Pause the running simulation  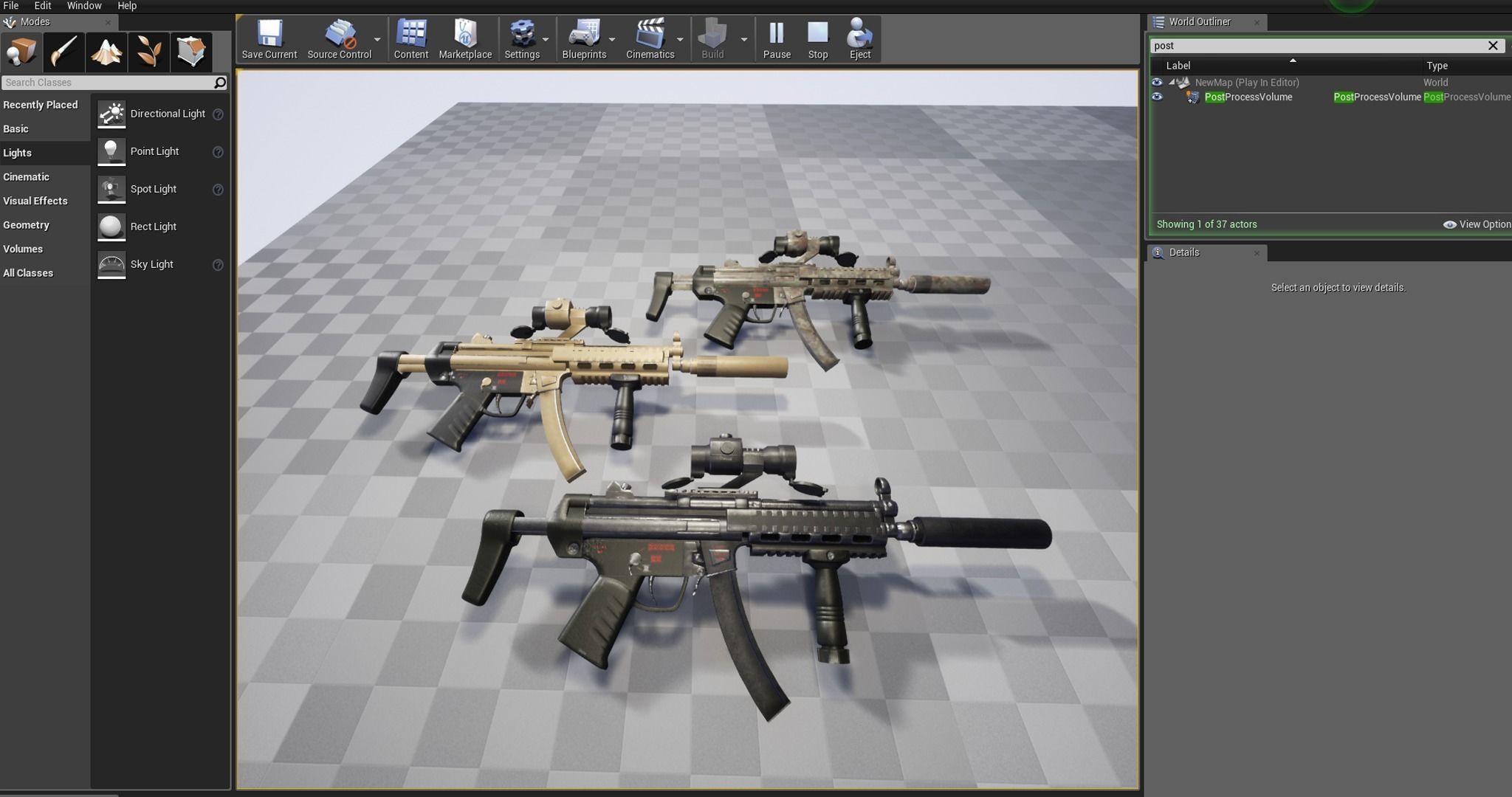(x=777, y=40)
